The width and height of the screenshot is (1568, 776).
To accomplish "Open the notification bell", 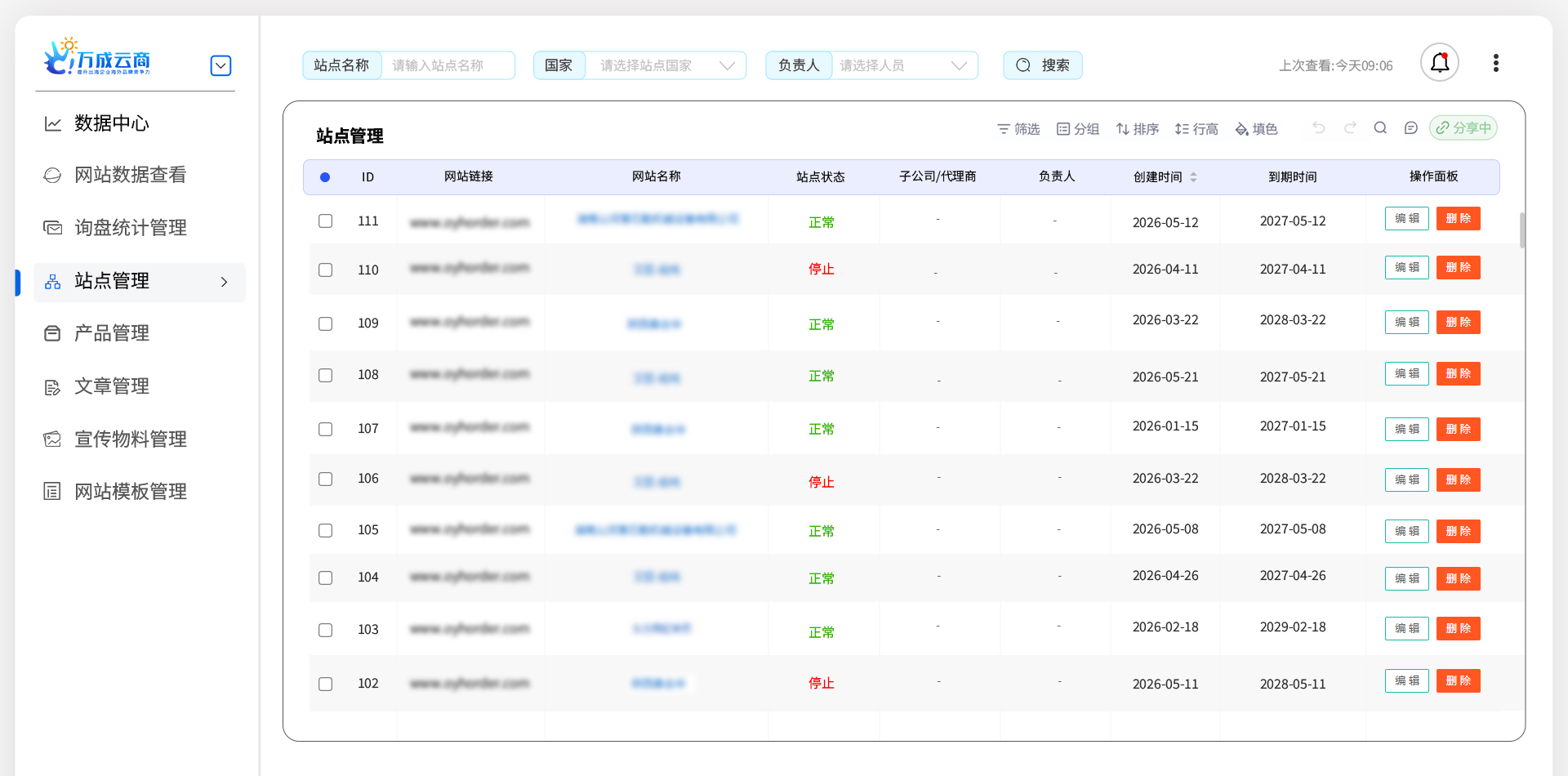I will 1440,63.
